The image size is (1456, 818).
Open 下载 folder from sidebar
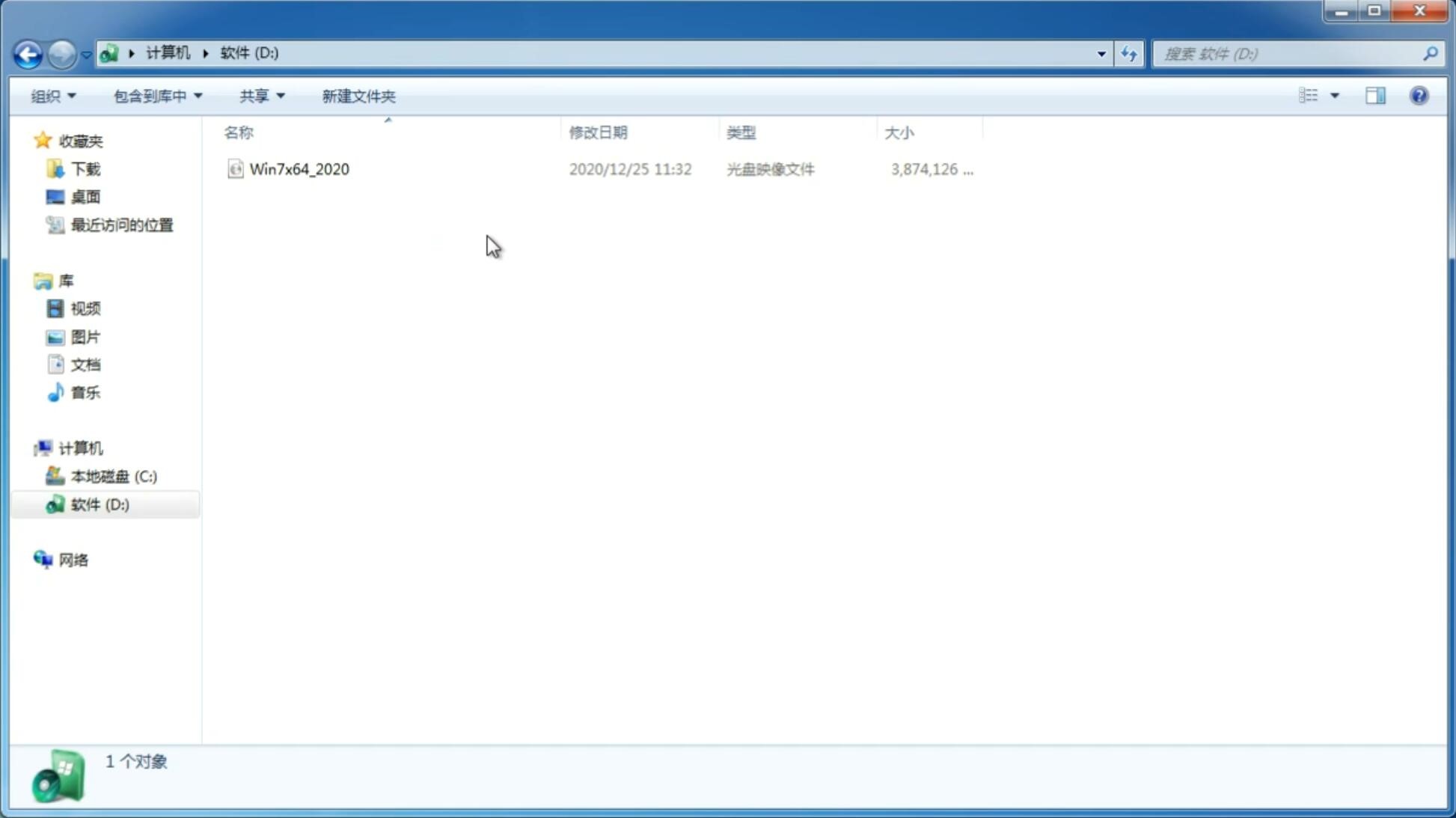click(x=85, y=168)
